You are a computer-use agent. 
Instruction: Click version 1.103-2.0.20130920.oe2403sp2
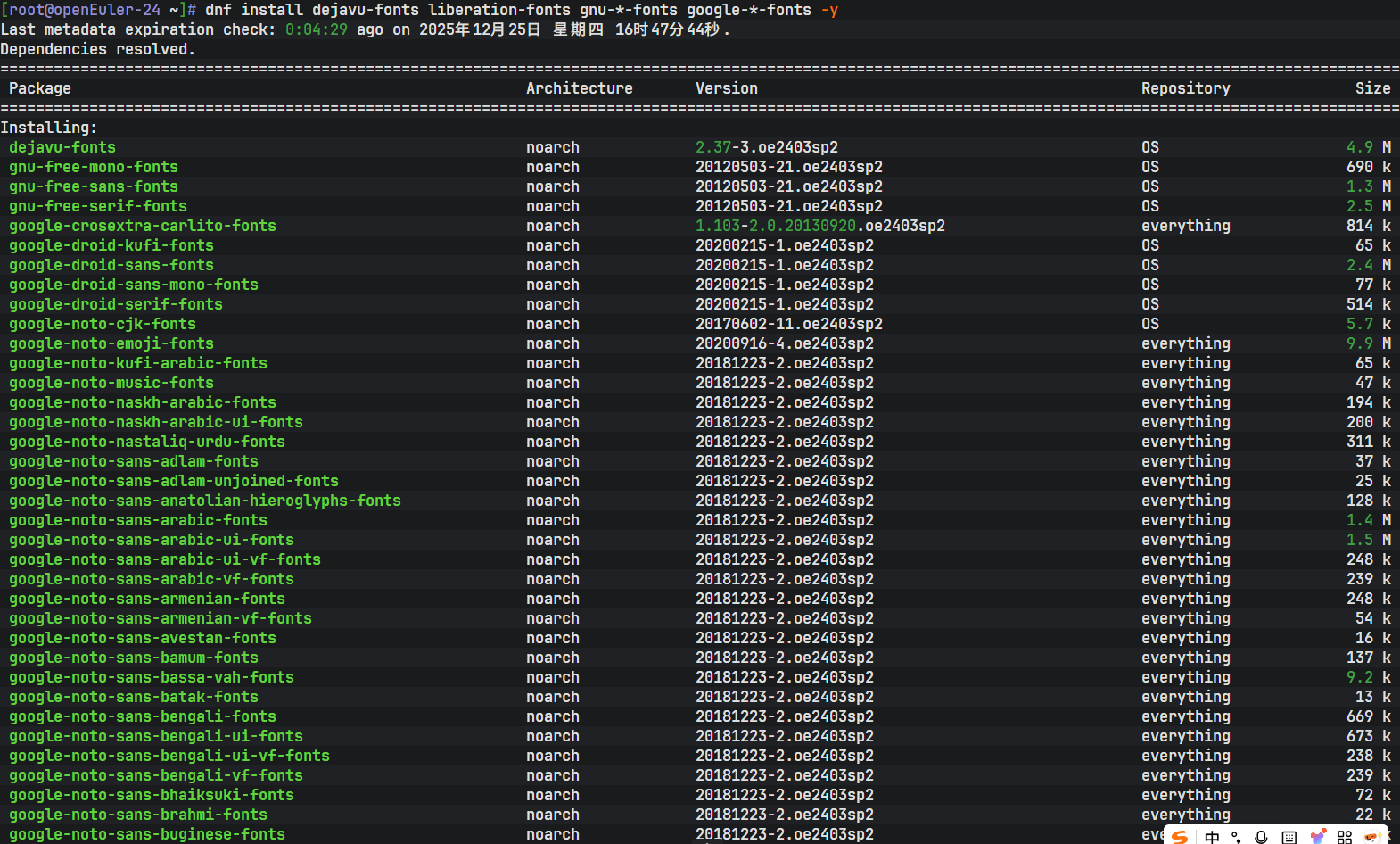click(820, 226)
